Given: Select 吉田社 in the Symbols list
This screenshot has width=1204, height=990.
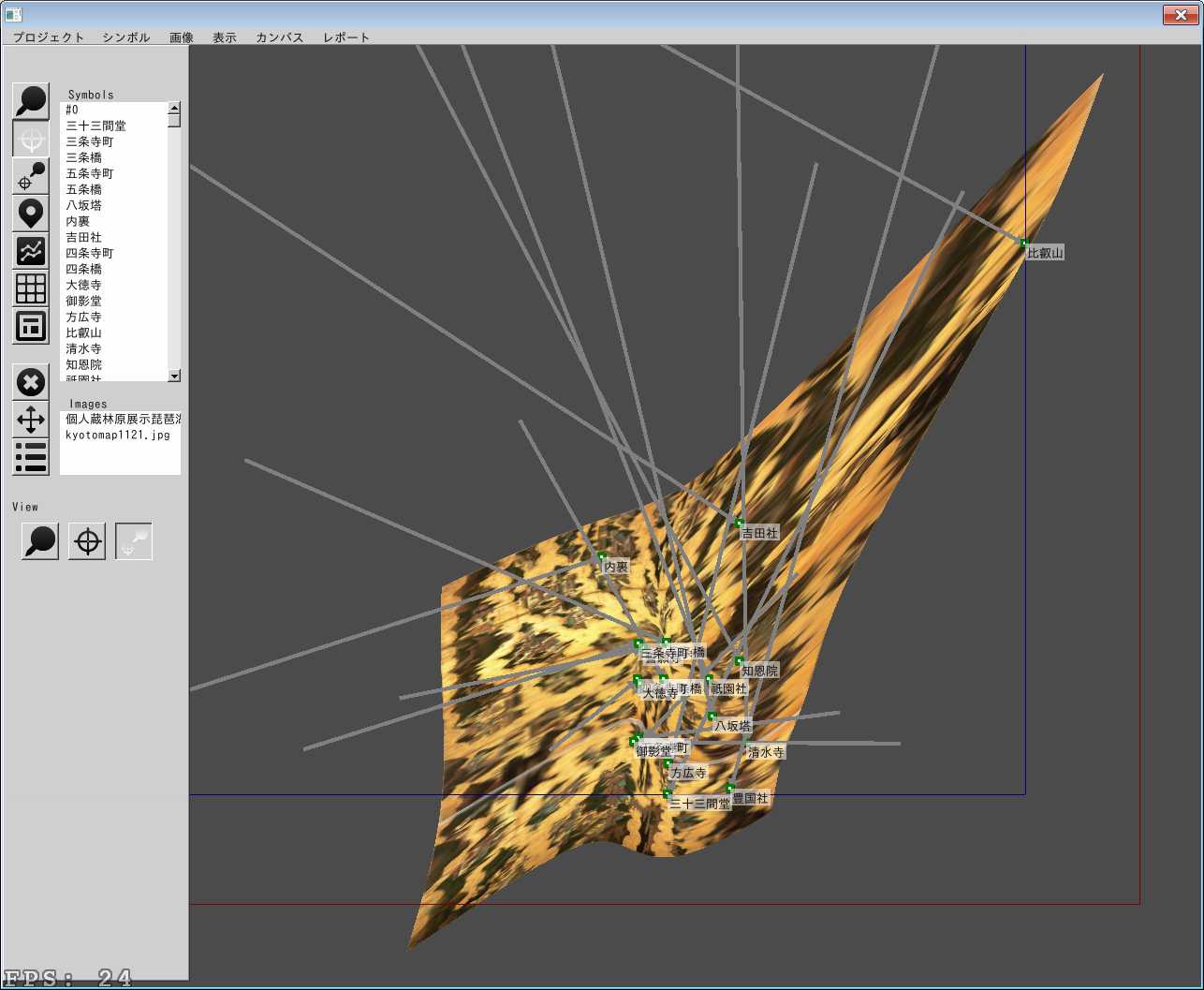Looking at the screenshot, I should pos(113,237).
